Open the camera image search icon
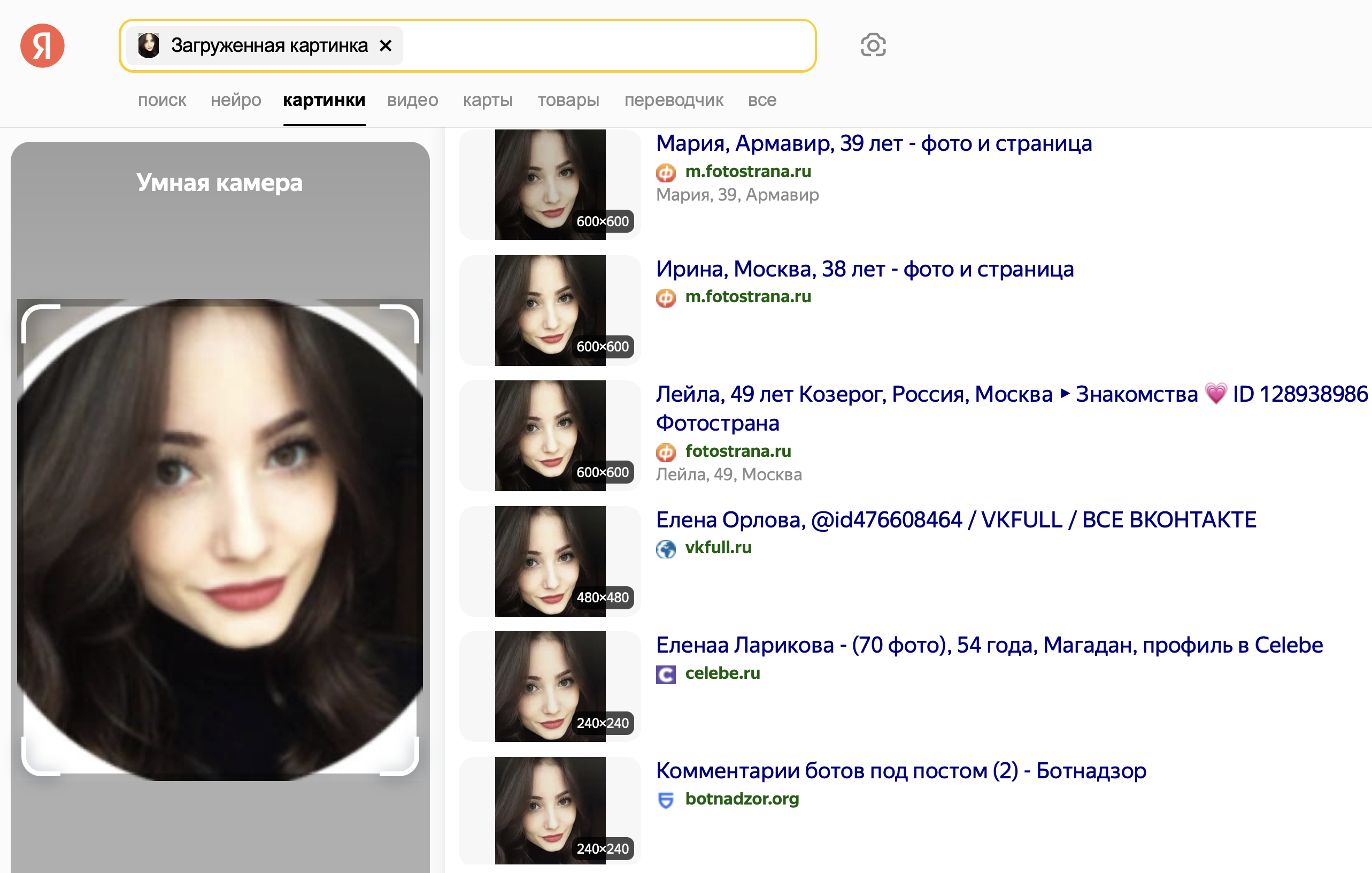Viewport: 1372px width, 873px height. (x=873, y=45)
